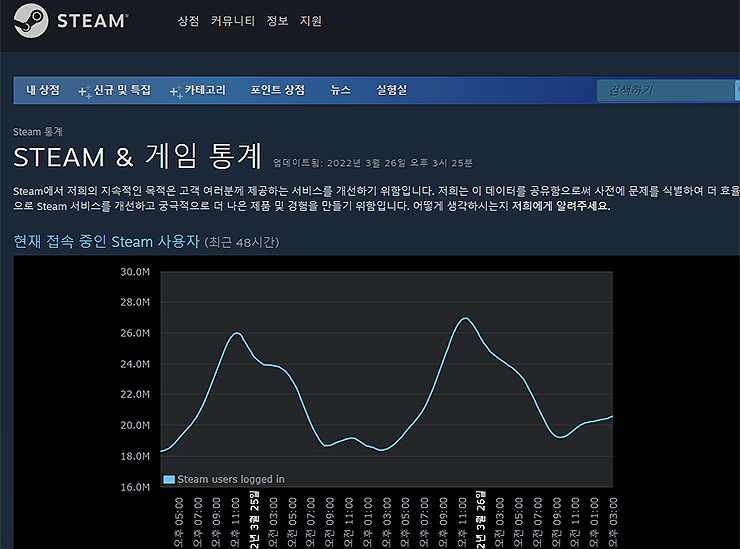Click the first peak near 26.0M
740x549 pixels.
pos(236,333)
